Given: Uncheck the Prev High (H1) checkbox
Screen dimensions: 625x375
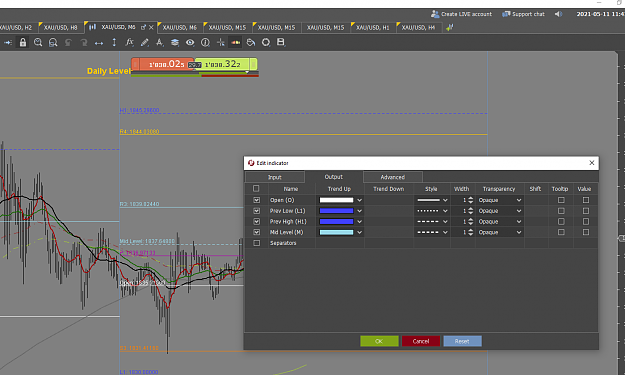Looking at the screenshot, I should coord(256,222).
